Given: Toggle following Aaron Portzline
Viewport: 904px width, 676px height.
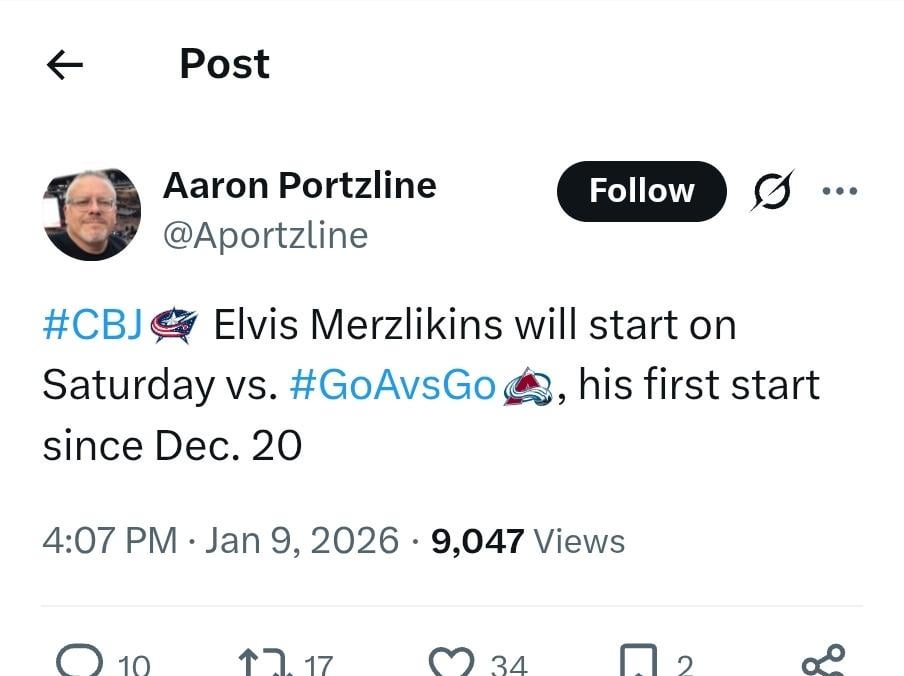Looking at the screenshot, I should tap(641, 190).
